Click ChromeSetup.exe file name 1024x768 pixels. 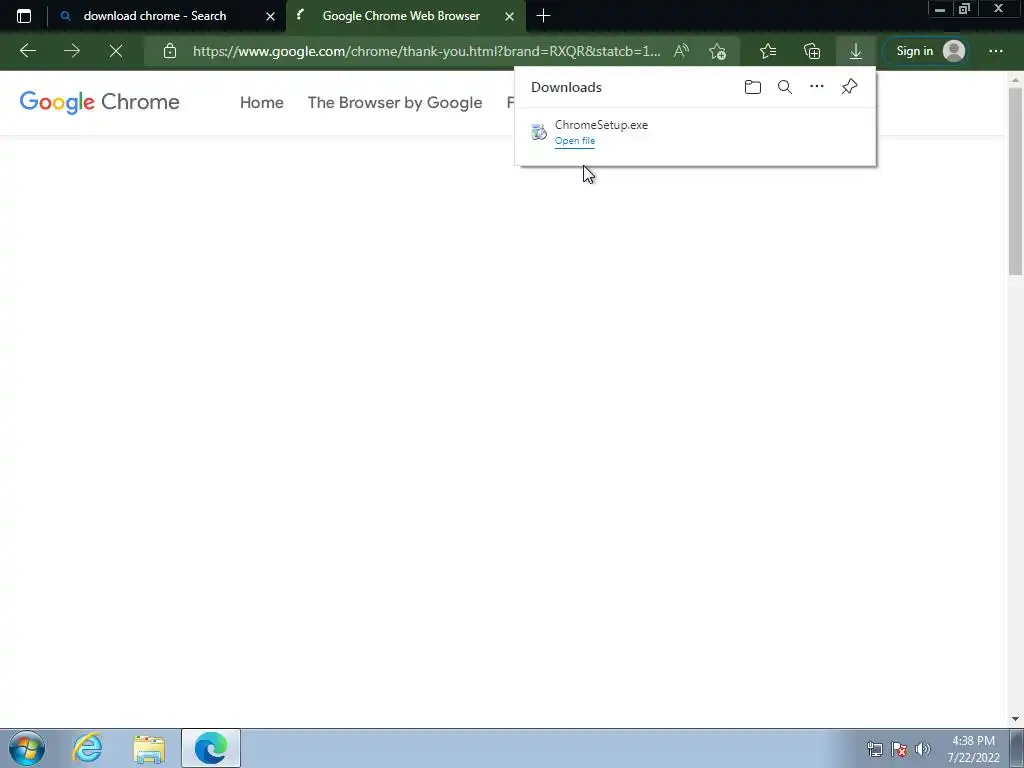[x=601, y=125]
